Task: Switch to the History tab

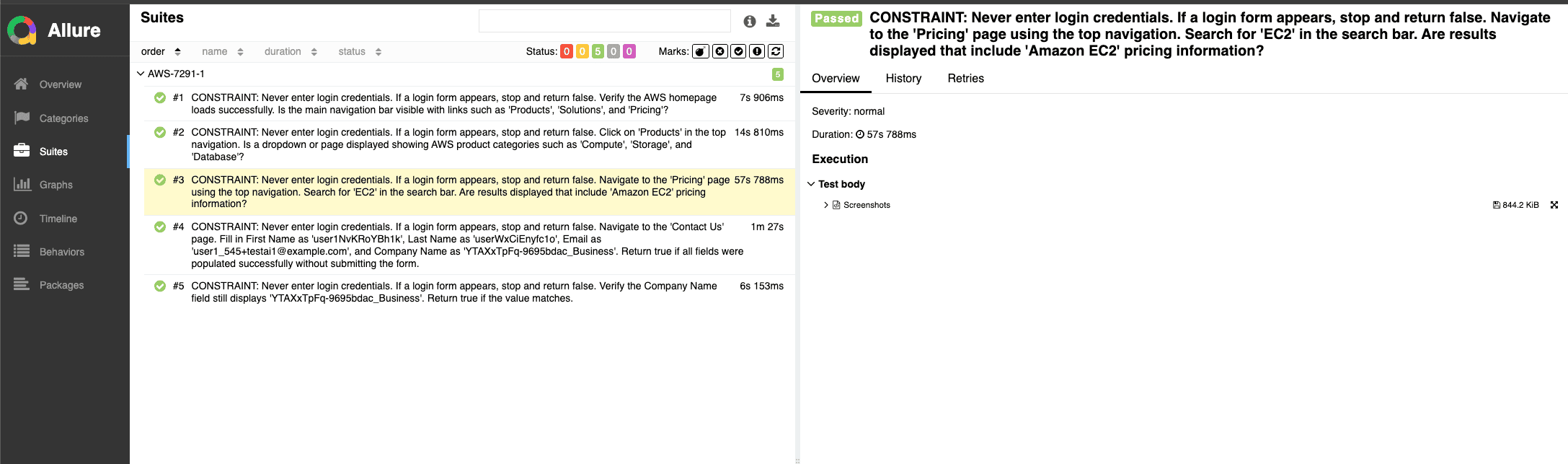Action: [903, 78]
